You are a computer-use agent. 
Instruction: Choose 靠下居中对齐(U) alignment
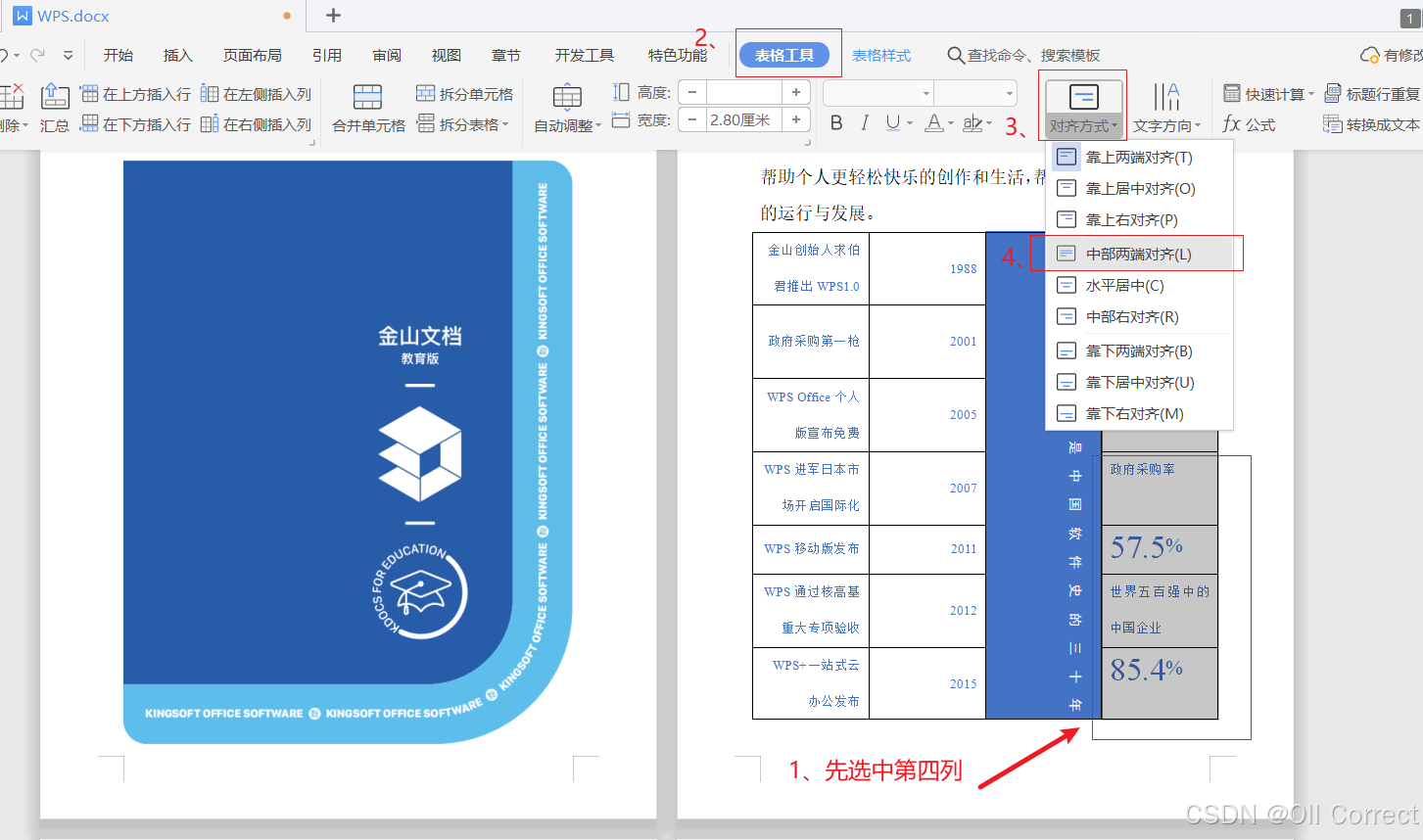tap(1139, 382)
